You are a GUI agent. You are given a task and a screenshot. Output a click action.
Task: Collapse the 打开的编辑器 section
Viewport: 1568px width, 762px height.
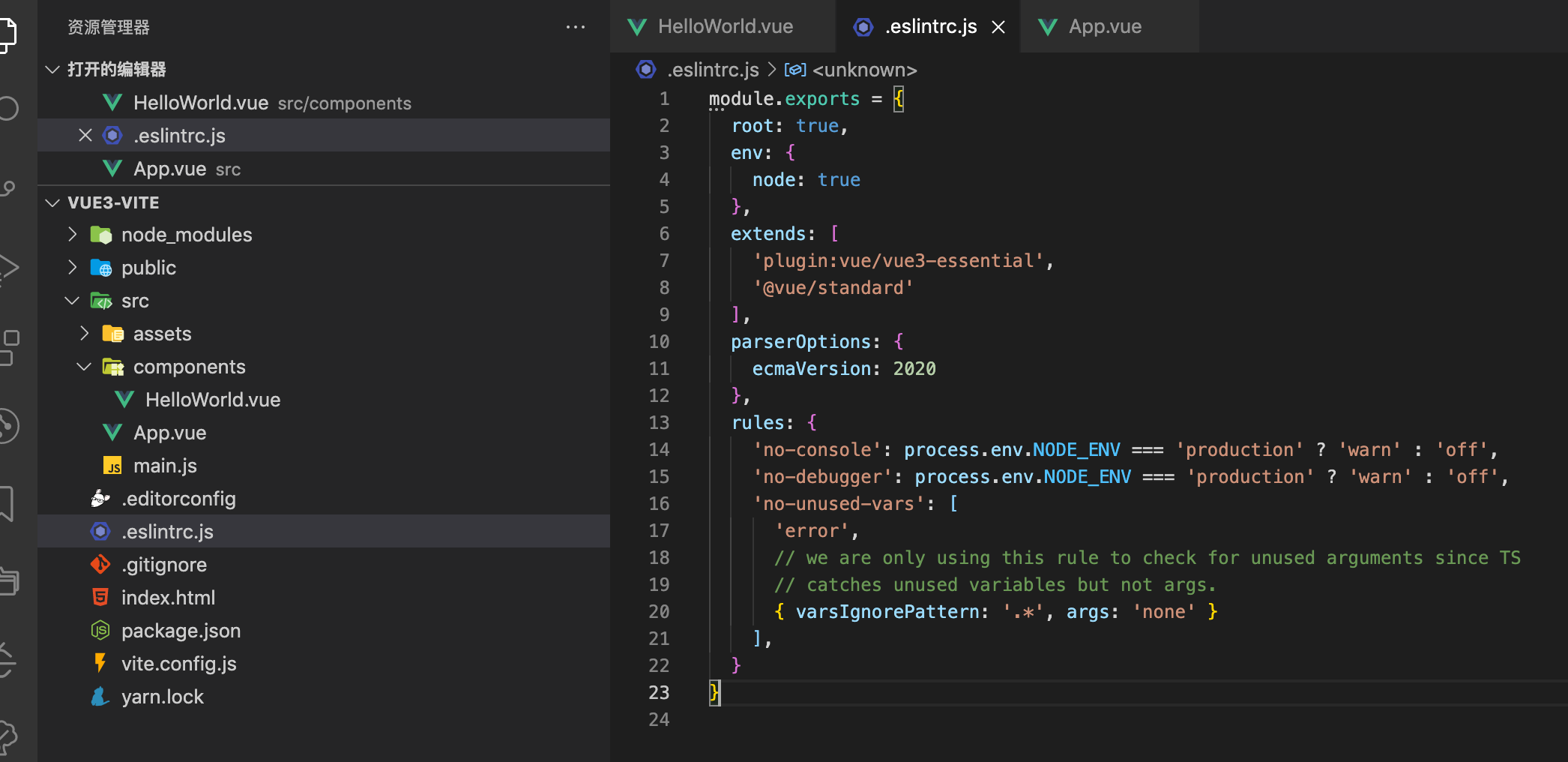coord(52,69)
